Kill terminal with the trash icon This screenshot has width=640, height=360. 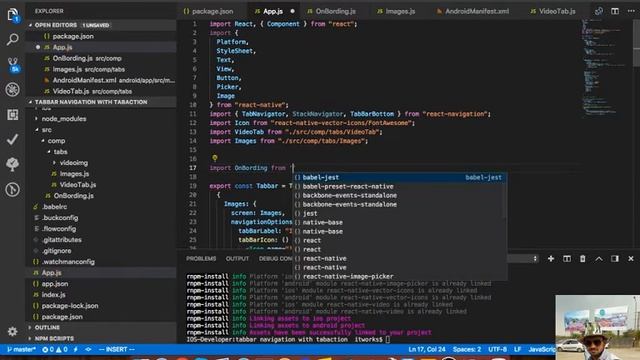point(582,258)
